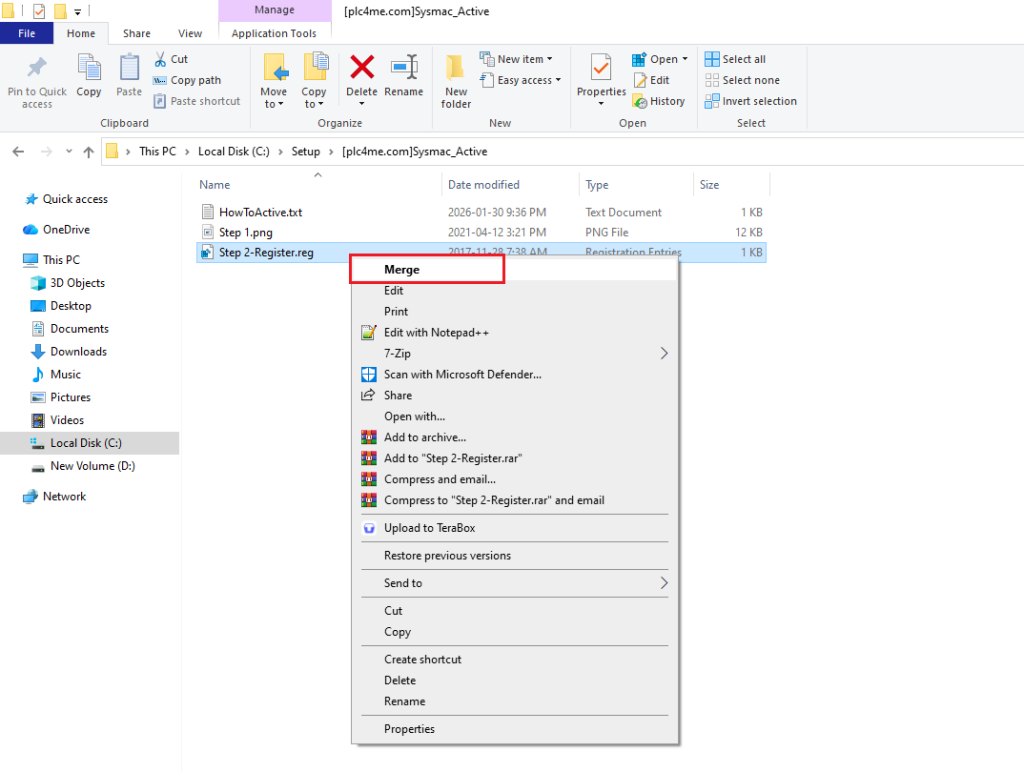Open Downloads in navigation pane
Screen dimensions: 1024x772
(x=78, y=352)
